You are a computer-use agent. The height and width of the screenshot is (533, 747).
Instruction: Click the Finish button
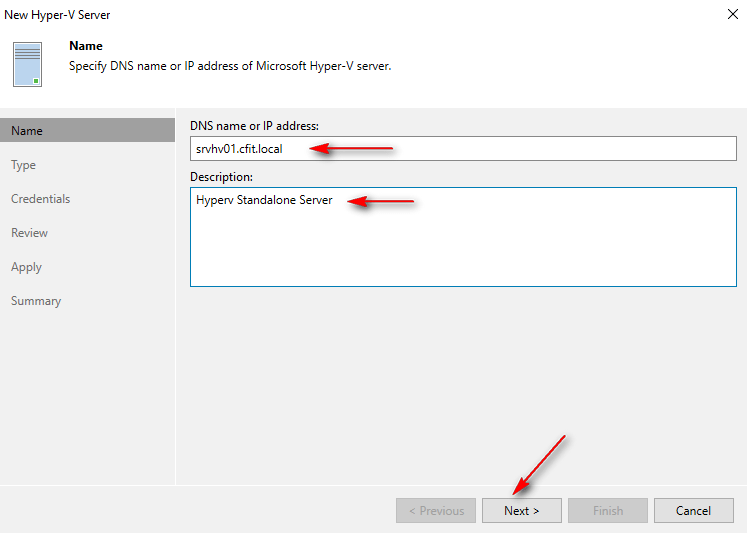(x=608, y=511)
